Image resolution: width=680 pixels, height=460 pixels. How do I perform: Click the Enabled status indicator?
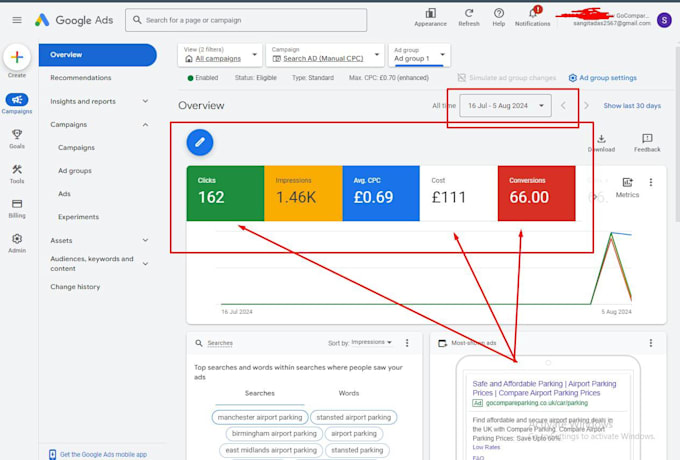point(203,78)
